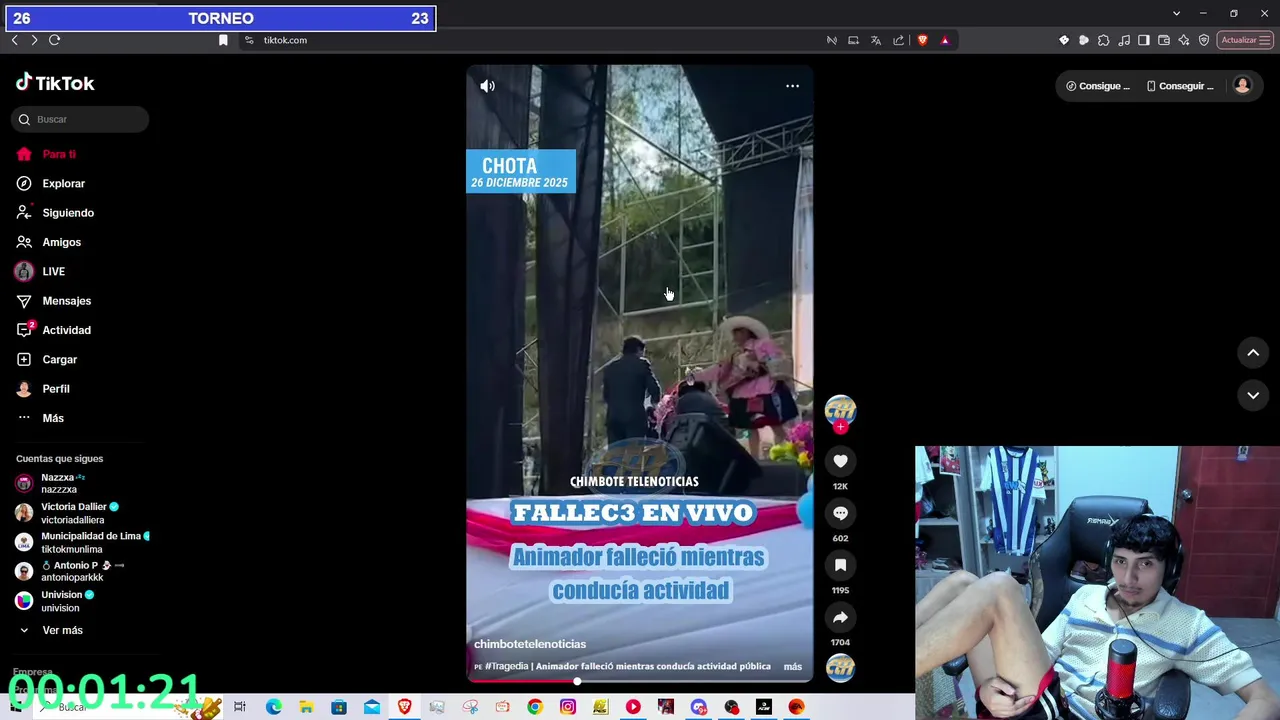Open the media control music note icon
Screen dimensions: 1280x720
[x=1124, y=40]
